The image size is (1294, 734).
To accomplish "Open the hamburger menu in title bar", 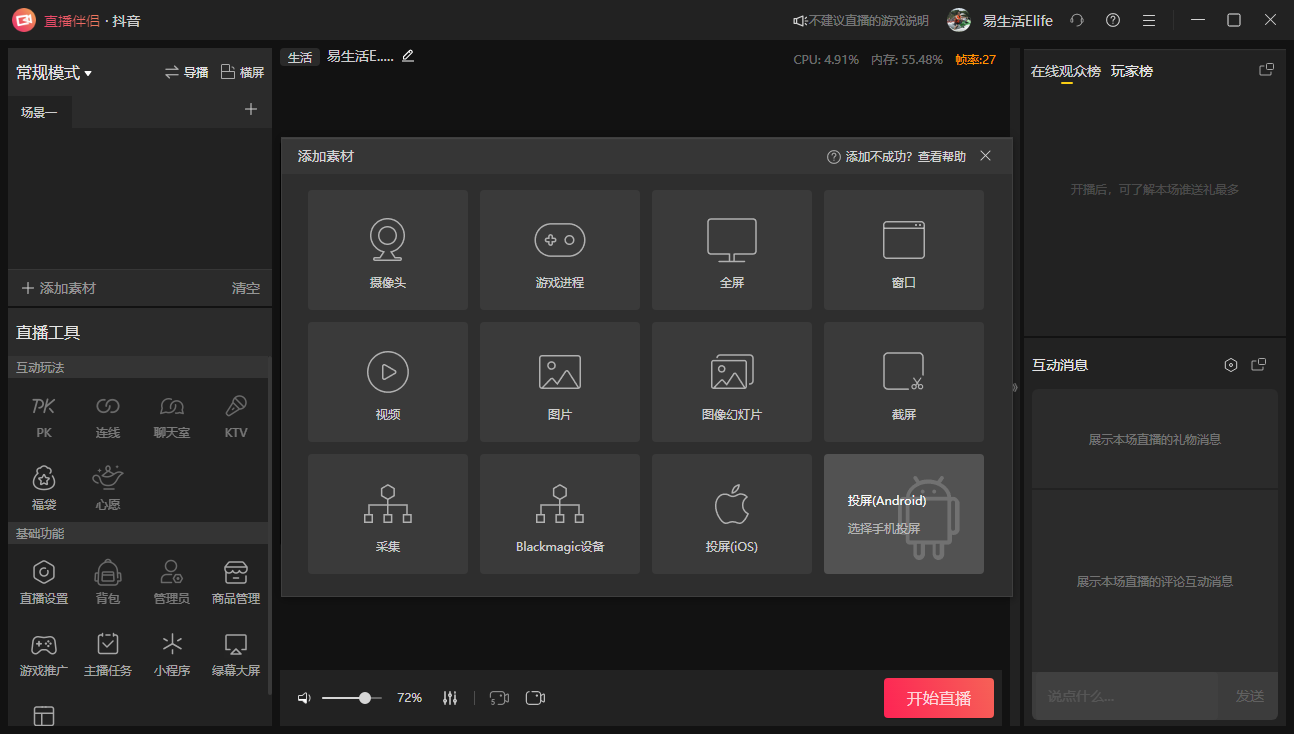I will (x=1148, y=20).
